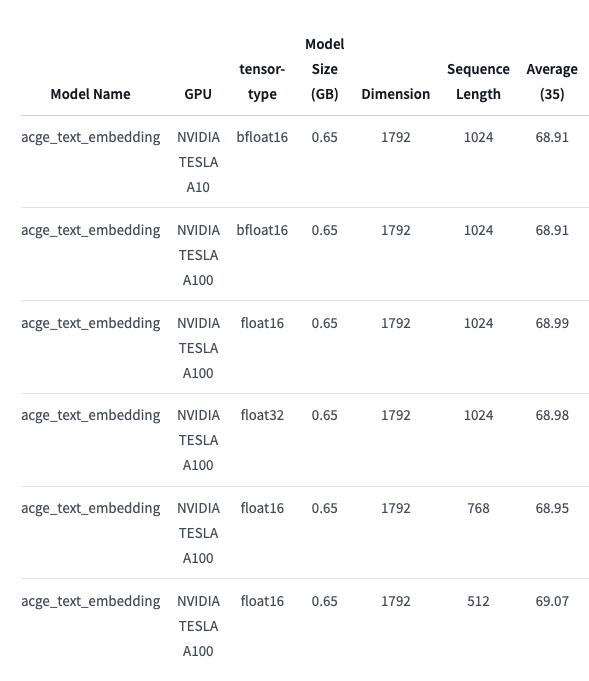Click the Average (35) column header
Viewport: 589px width, 681px height.
pos(552,82)
